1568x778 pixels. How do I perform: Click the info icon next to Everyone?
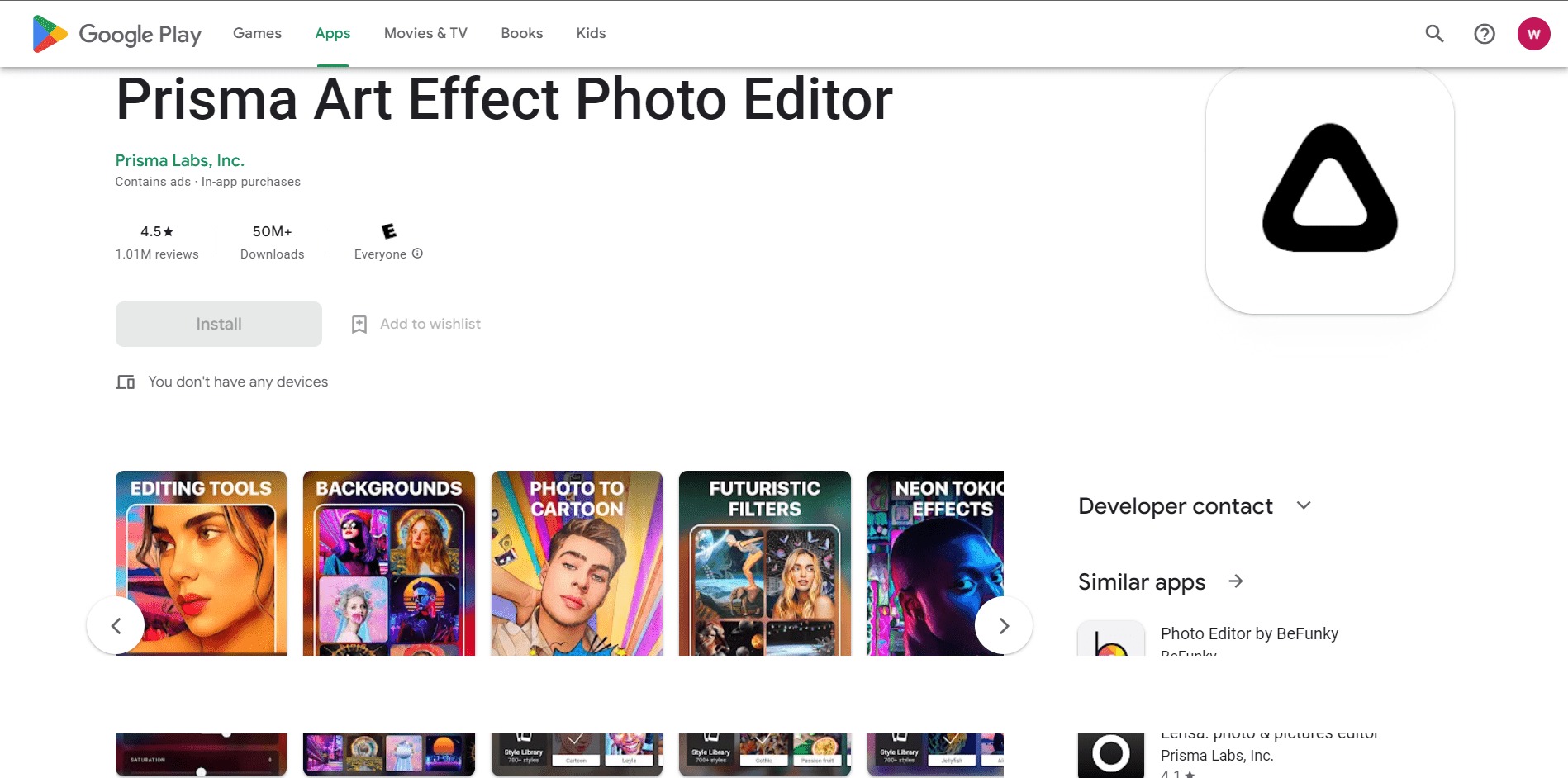point(417,254)
